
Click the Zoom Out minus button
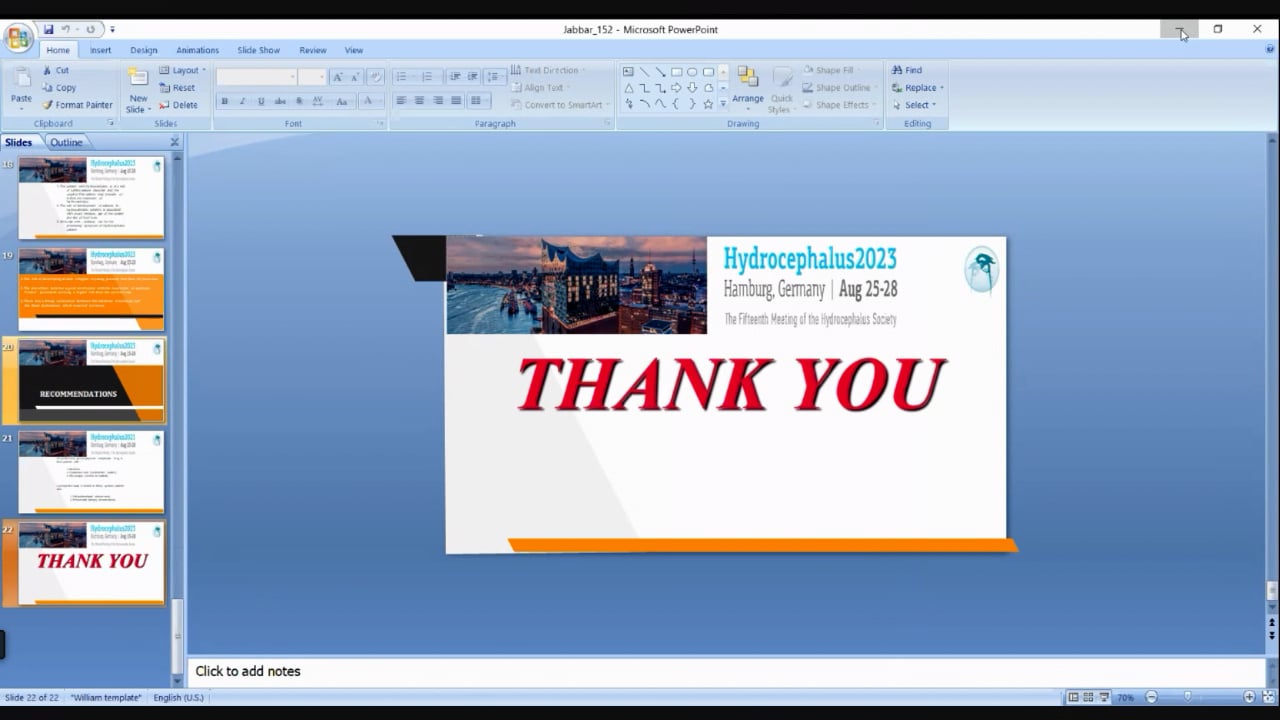1151,697
